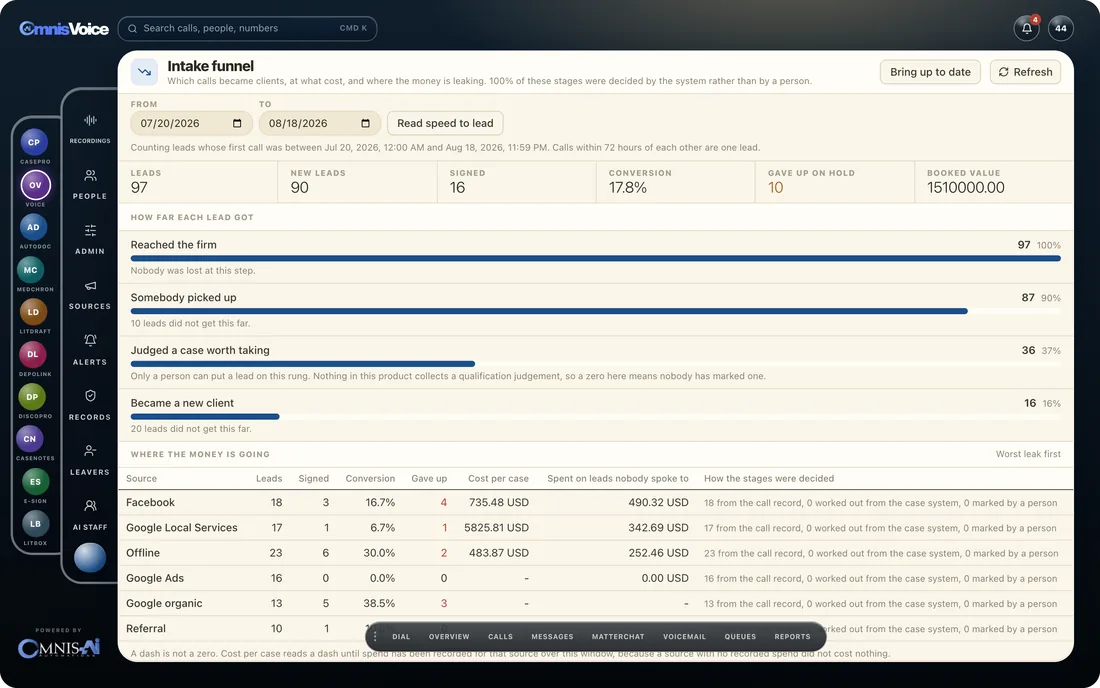The image size is (1100, 688).
Task: Switch to the LitDraft app
Action: coord(34,312)
